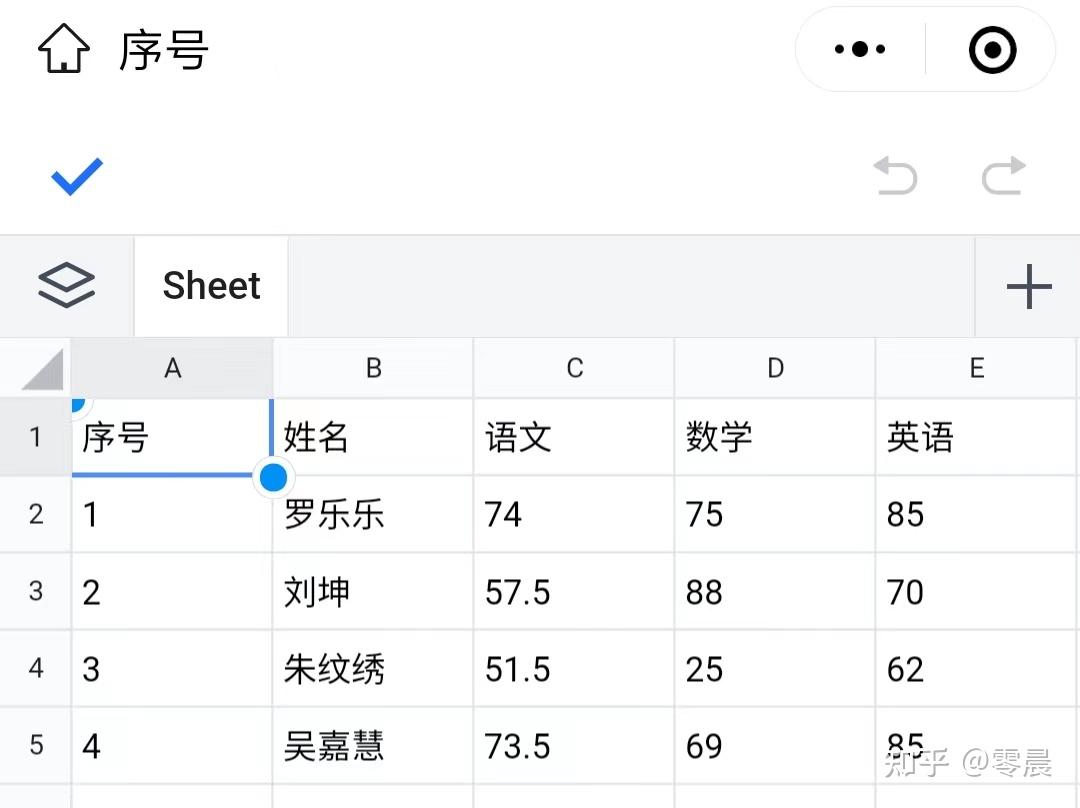Select 数学 score 69 cell
Image resolution: width=1080 pixels, height=808 pixels.
(776, 745)
